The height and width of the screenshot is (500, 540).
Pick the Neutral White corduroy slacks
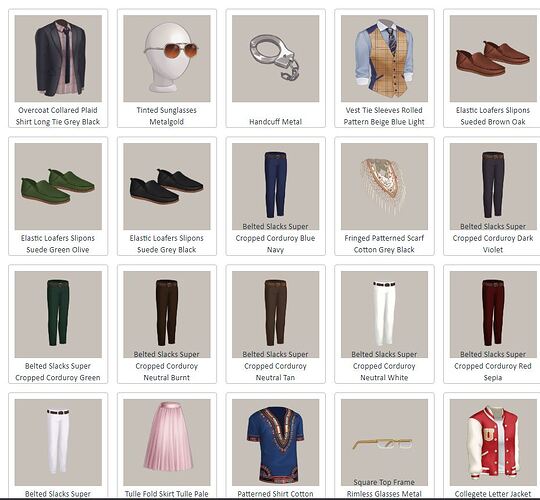coord(384,324)
